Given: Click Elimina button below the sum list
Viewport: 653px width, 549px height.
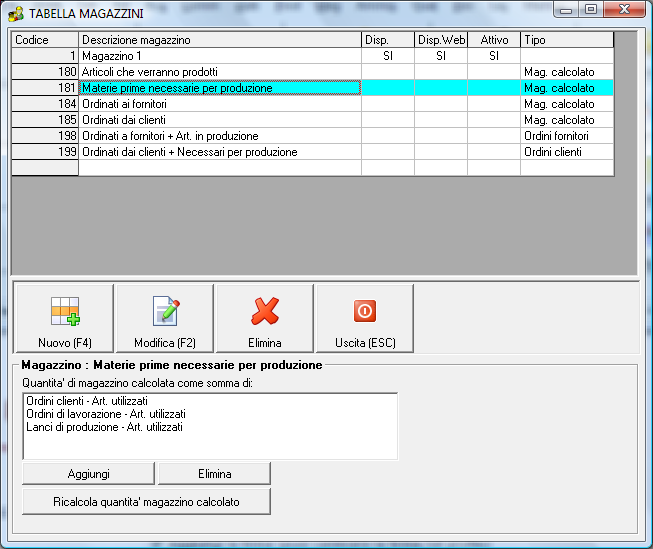Looking at the screenshot, I should click(x=214, y=474).
